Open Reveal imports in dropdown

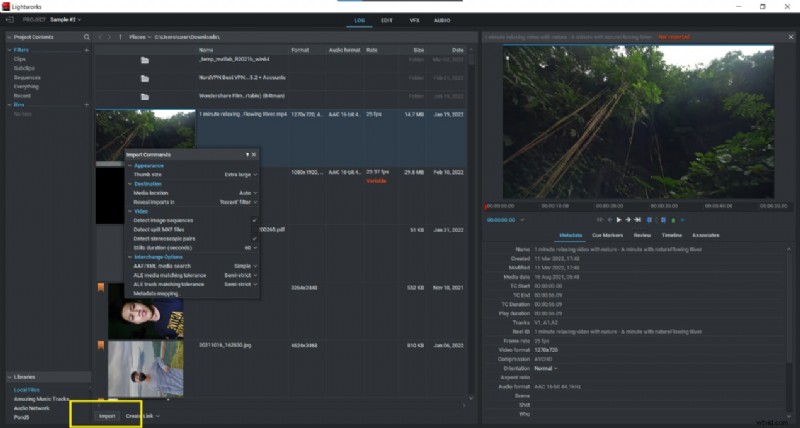click(x=238, y=202)
